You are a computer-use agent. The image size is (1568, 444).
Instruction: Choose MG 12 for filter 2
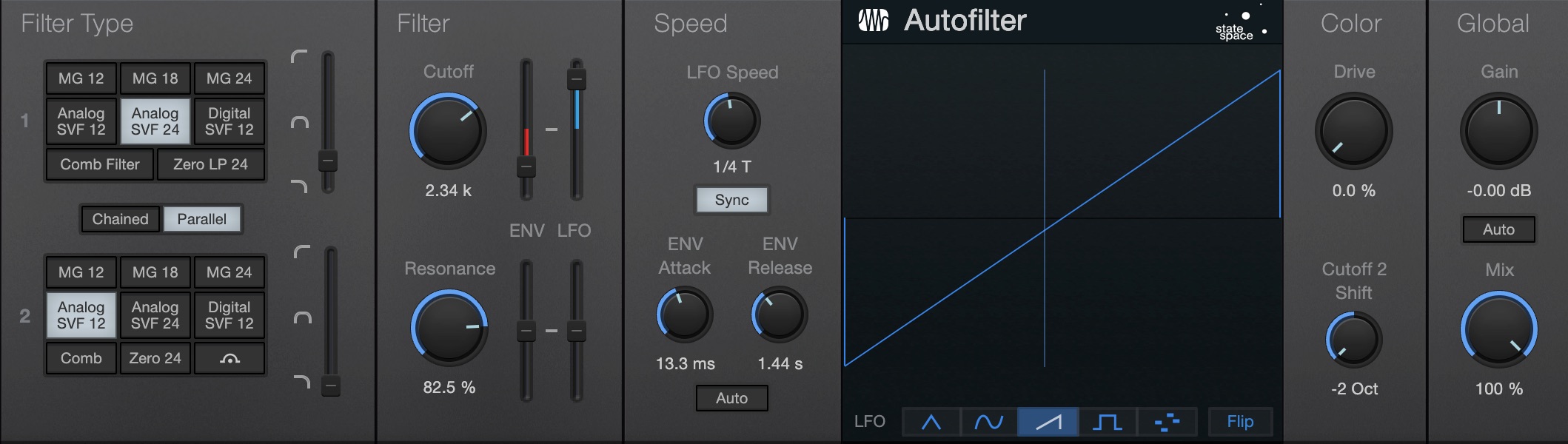(x=81, y=272)
